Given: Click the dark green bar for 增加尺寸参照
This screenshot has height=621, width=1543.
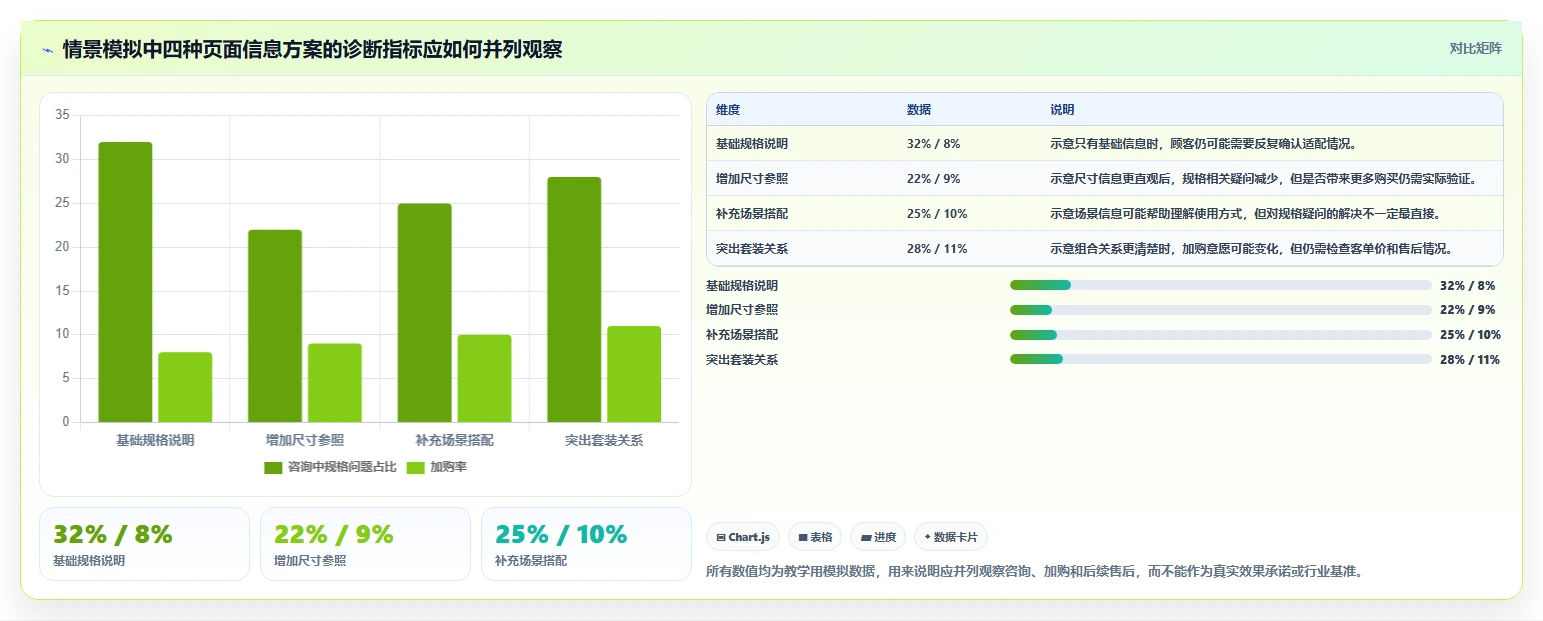Looking at the screenshot, I should pyautogui.click(x=275, y=326).
